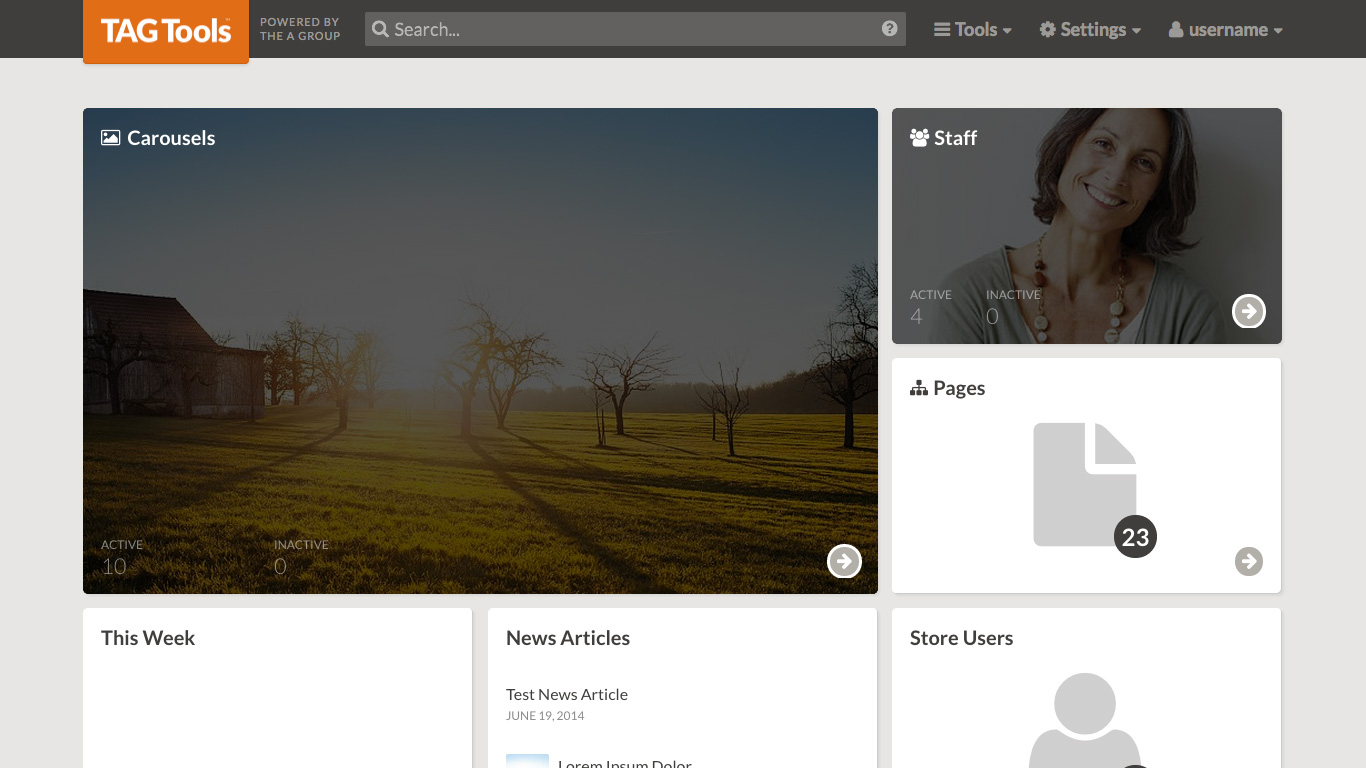The height and width of the screenshot is (768, 1366).
Task: Click the search magnifier icon
Action: [380, 29]
